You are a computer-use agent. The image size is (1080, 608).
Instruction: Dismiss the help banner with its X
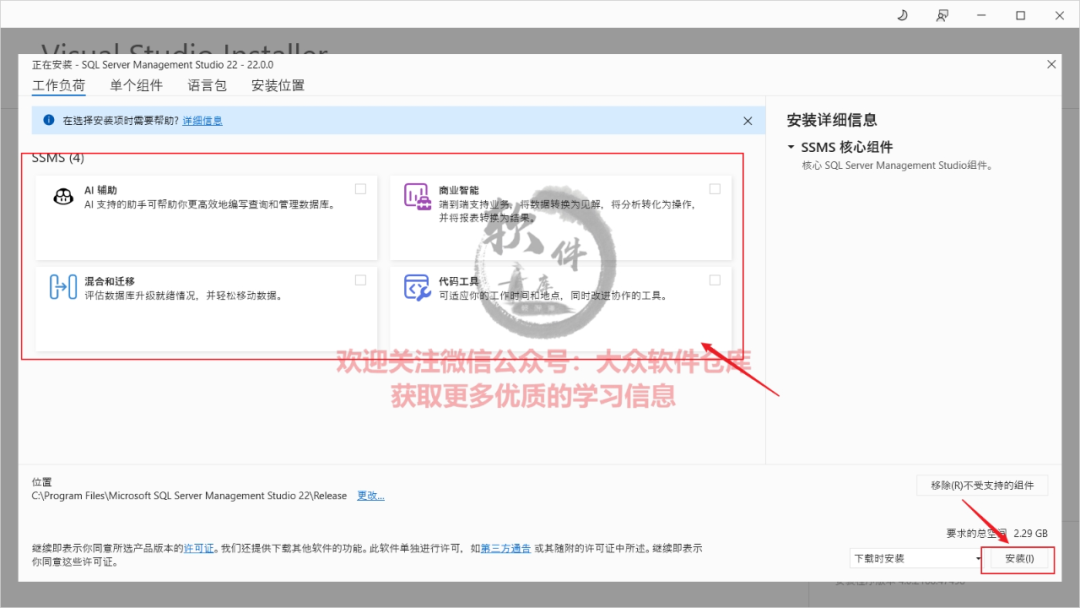(747, 121)
